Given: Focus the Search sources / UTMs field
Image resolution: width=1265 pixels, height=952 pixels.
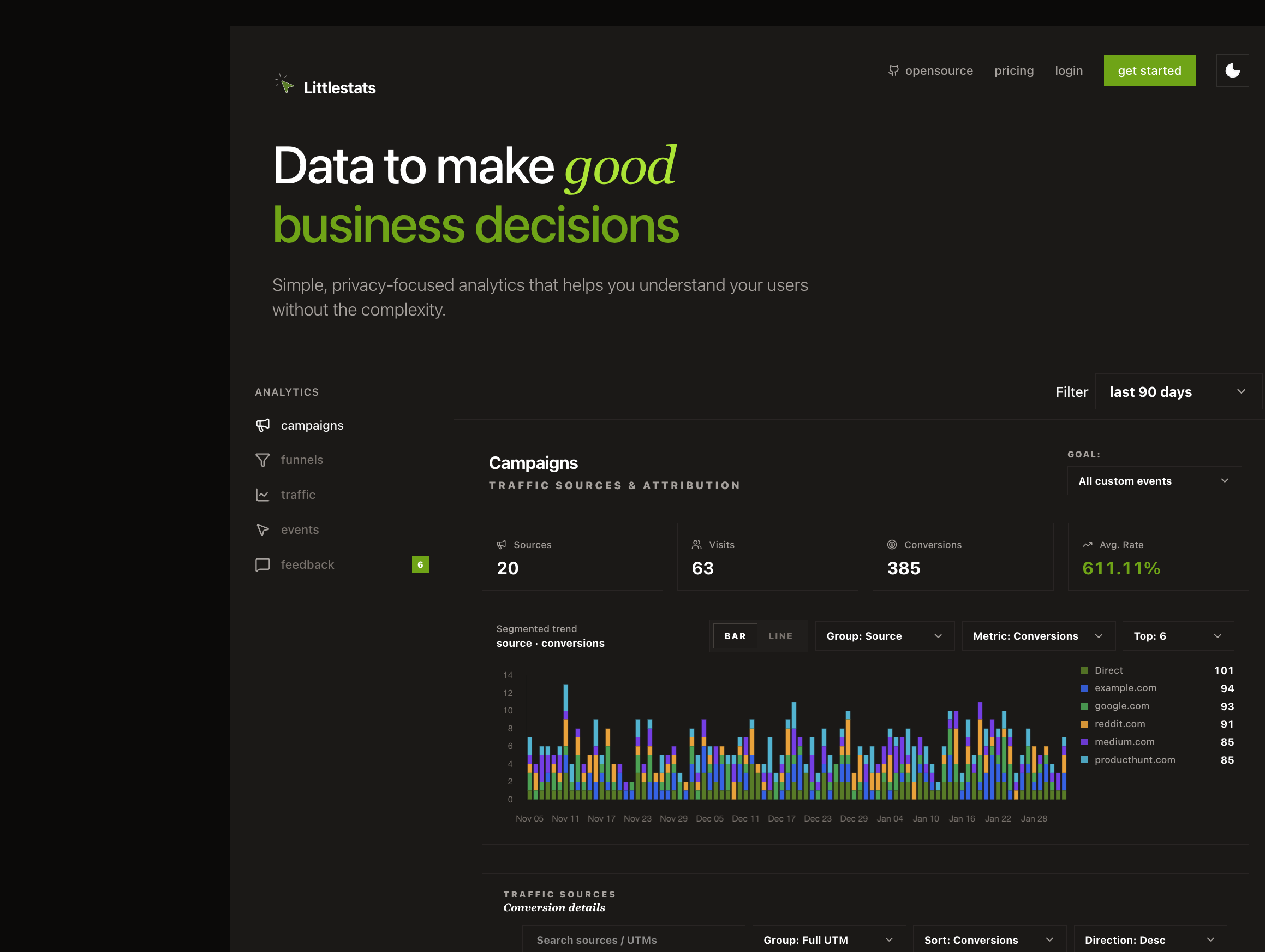Looking at the screenshot, I should (x=634, y=940).
